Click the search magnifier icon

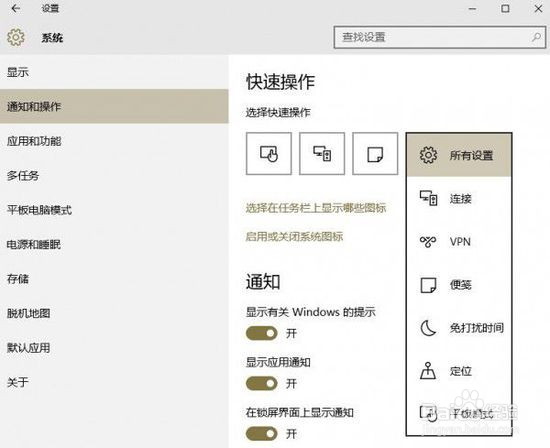536,37
